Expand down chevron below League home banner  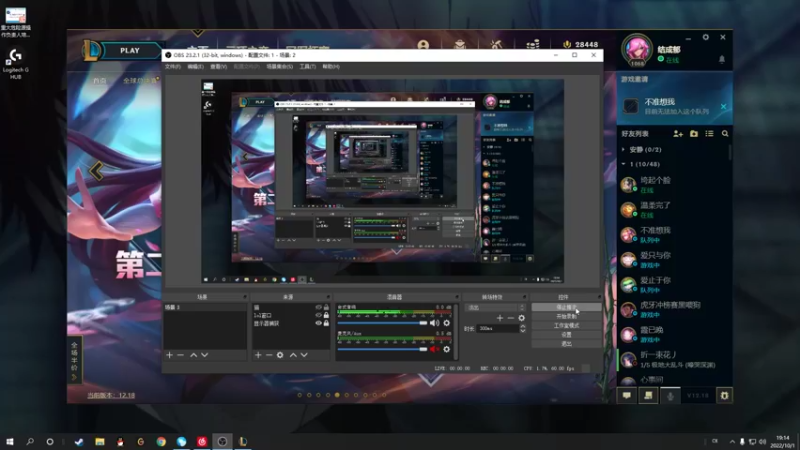click(431, 379)
